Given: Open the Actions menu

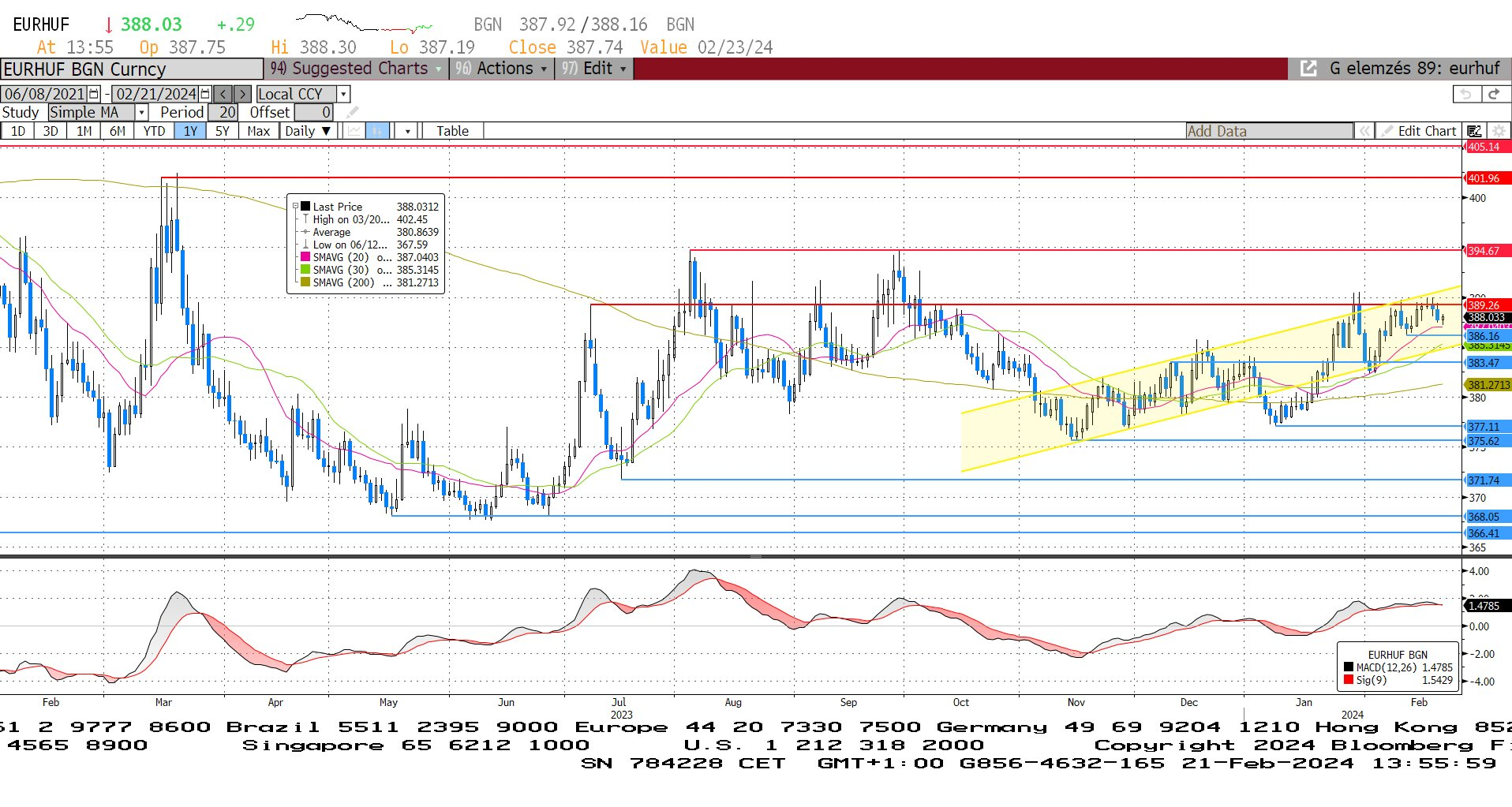Looking at the screenshot, I should (x=500, y=69).
